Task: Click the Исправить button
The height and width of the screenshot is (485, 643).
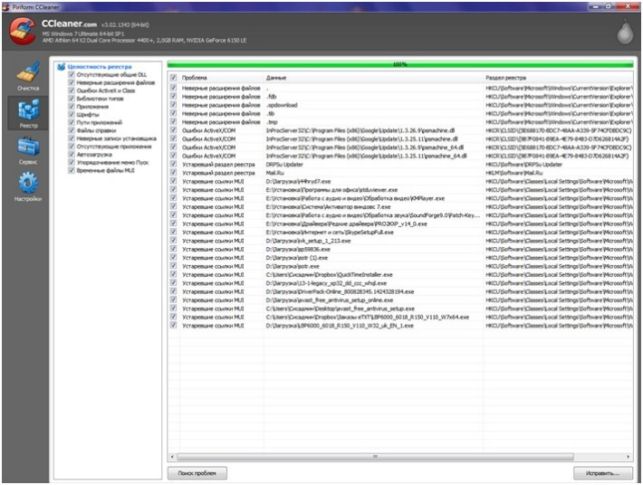Action: [602, 473]
